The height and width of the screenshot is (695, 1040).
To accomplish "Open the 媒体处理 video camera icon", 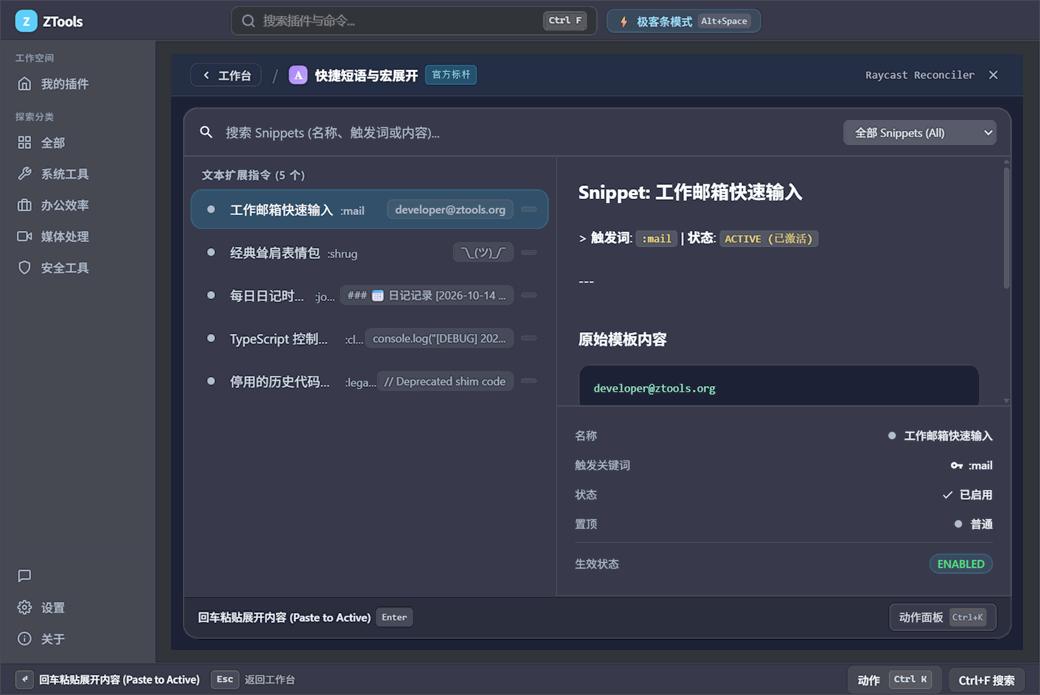I will 25,236.
